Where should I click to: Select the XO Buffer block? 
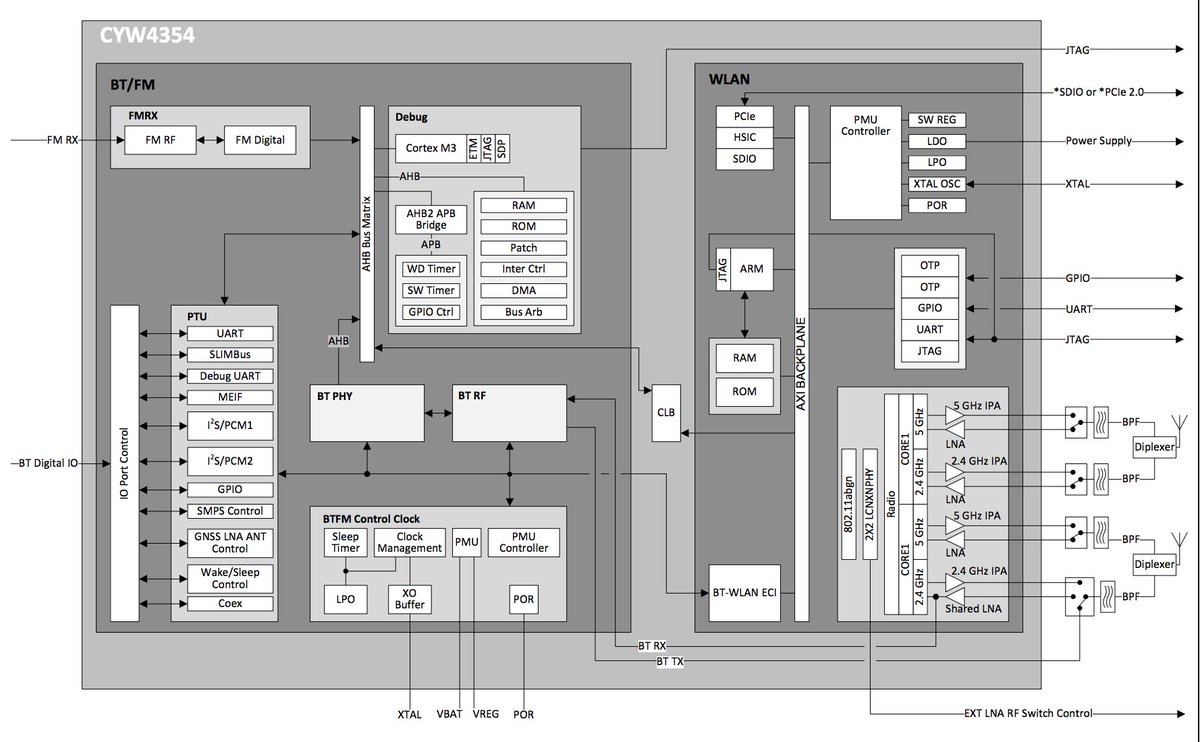(410, 597)
